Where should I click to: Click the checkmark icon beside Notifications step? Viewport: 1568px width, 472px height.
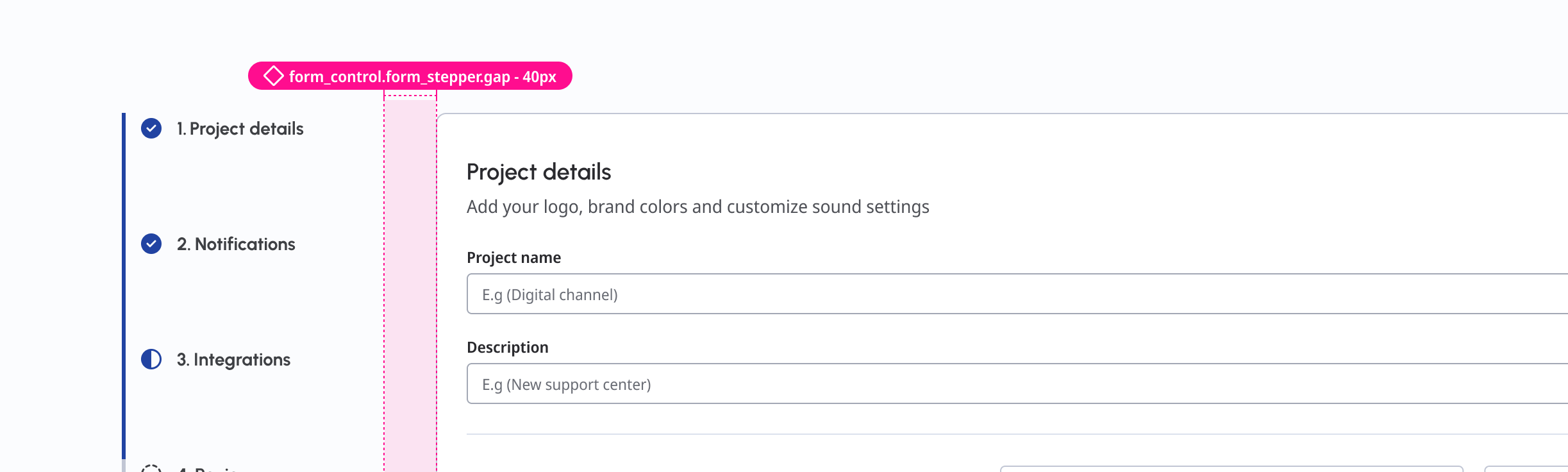151,244
